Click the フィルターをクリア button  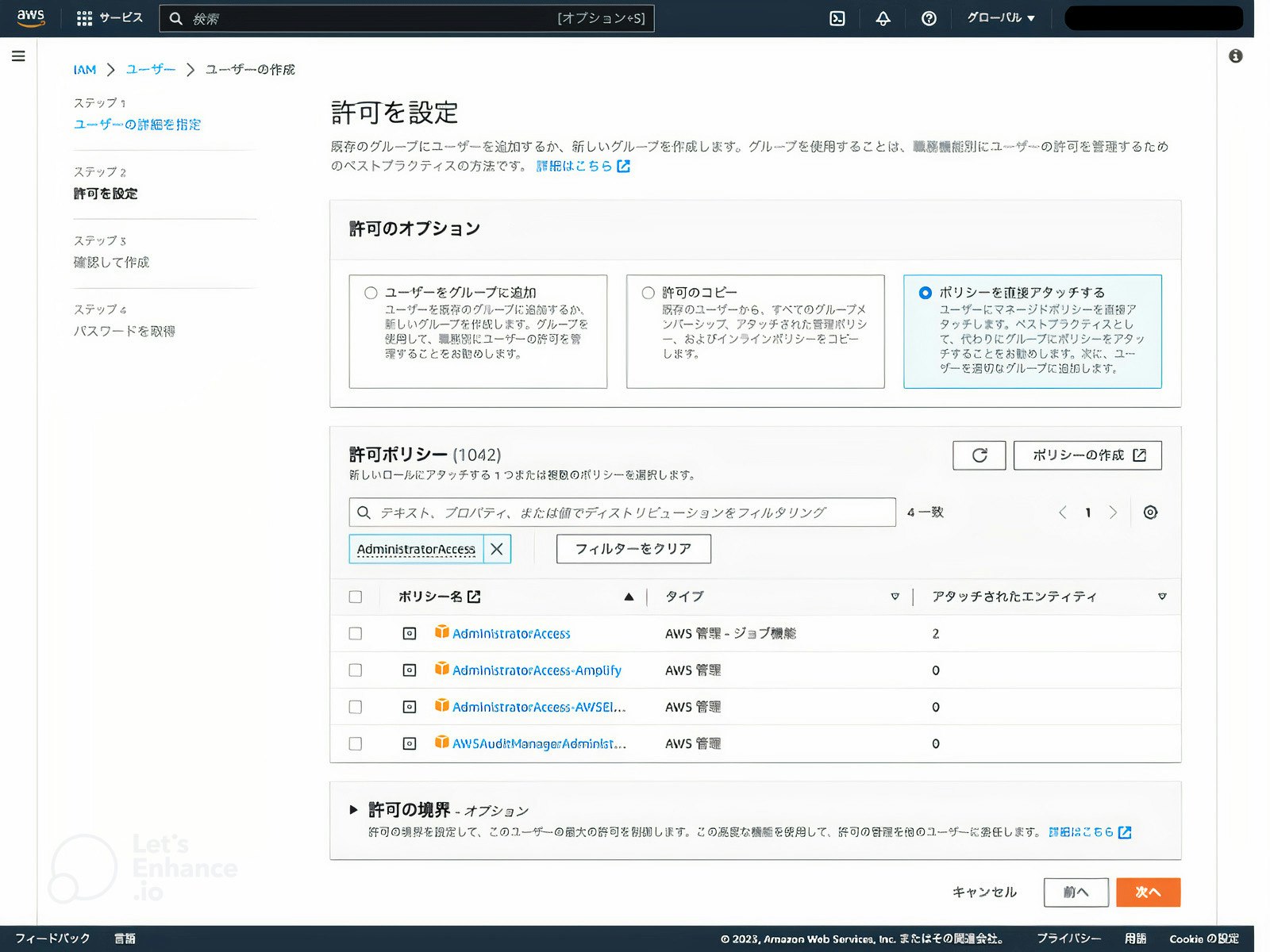pos(633,549)
